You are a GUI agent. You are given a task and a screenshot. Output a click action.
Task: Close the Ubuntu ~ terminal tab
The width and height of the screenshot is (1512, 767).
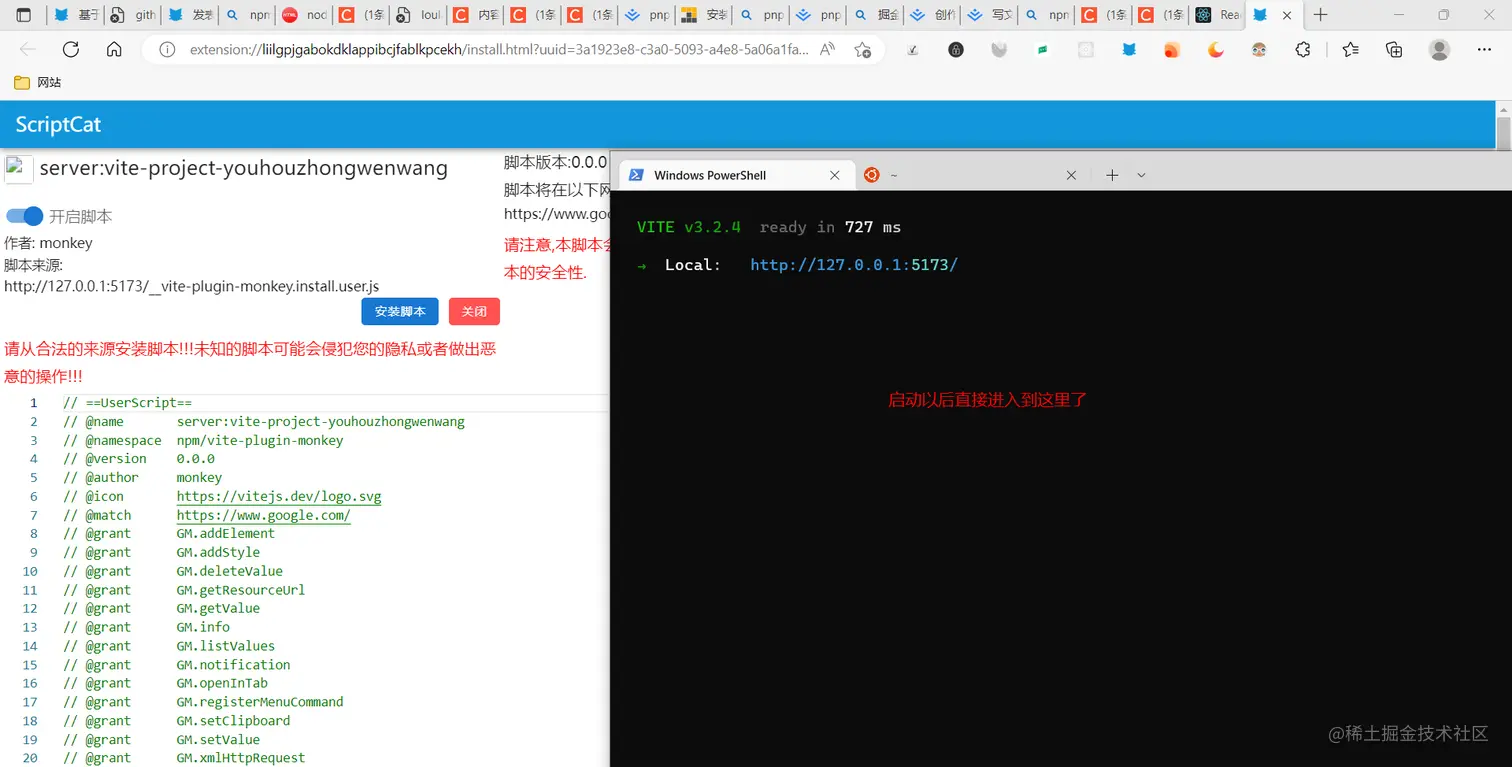(x=1071, y=175)
